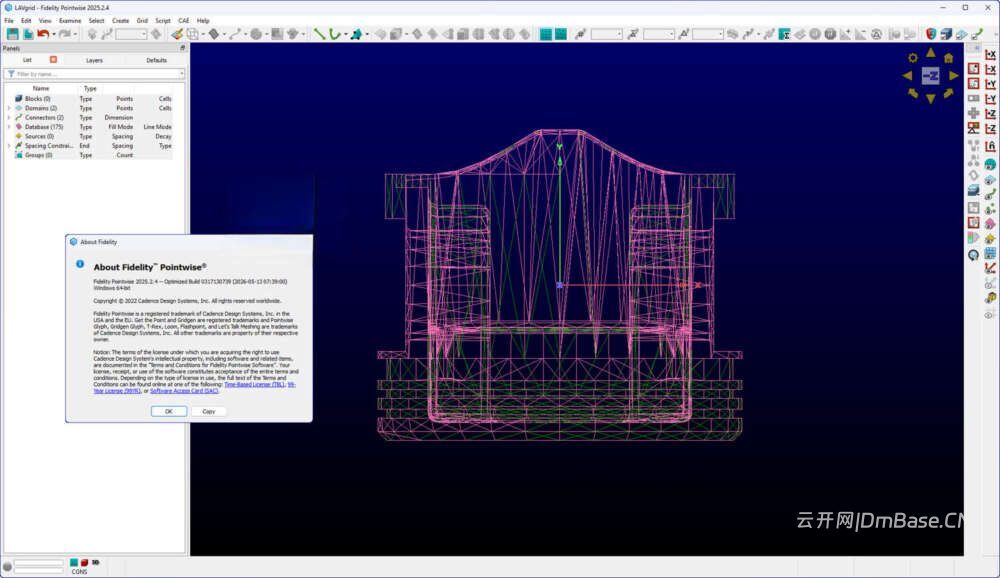Click the straight green line segment tool

(320, 34)
